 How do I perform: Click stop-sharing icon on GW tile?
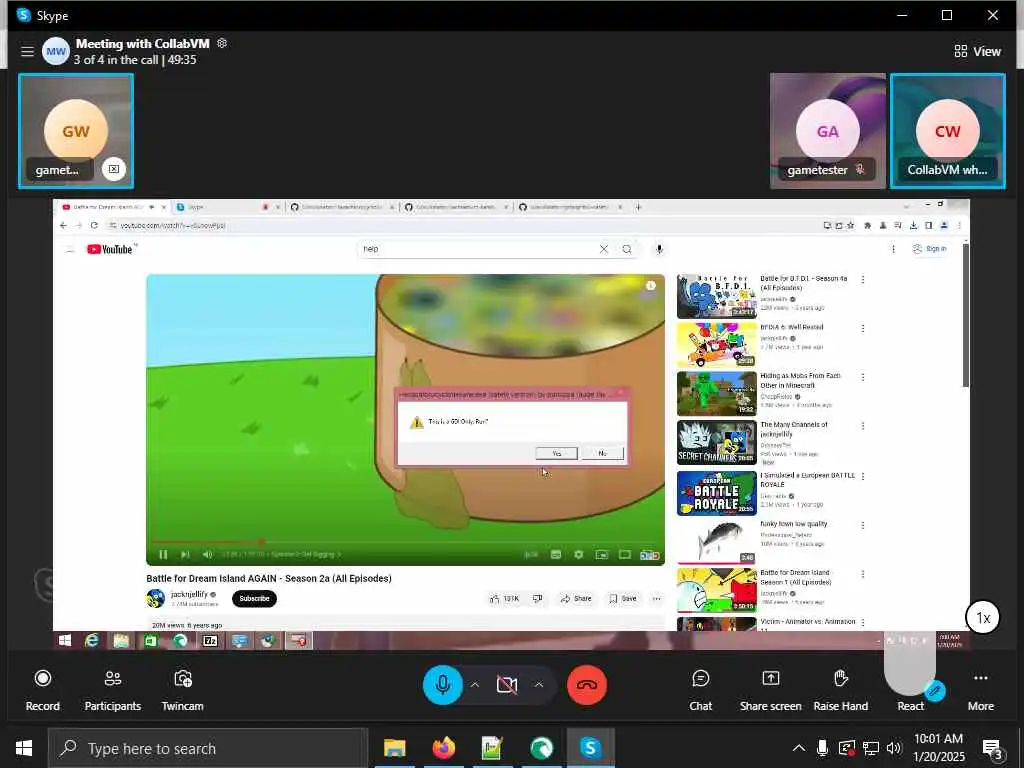point(114,169)
